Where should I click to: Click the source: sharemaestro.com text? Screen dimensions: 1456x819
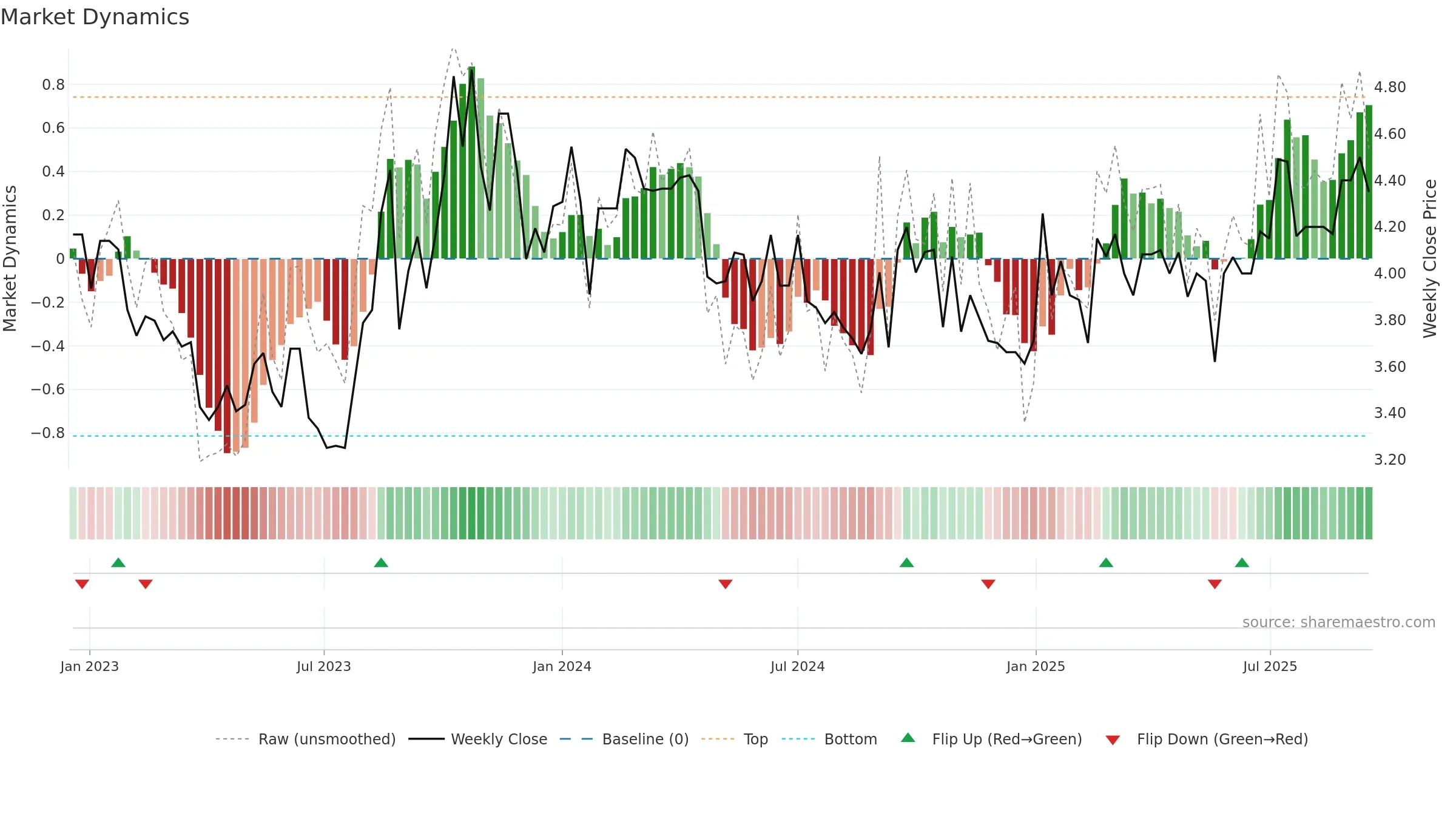(1339, 622)
